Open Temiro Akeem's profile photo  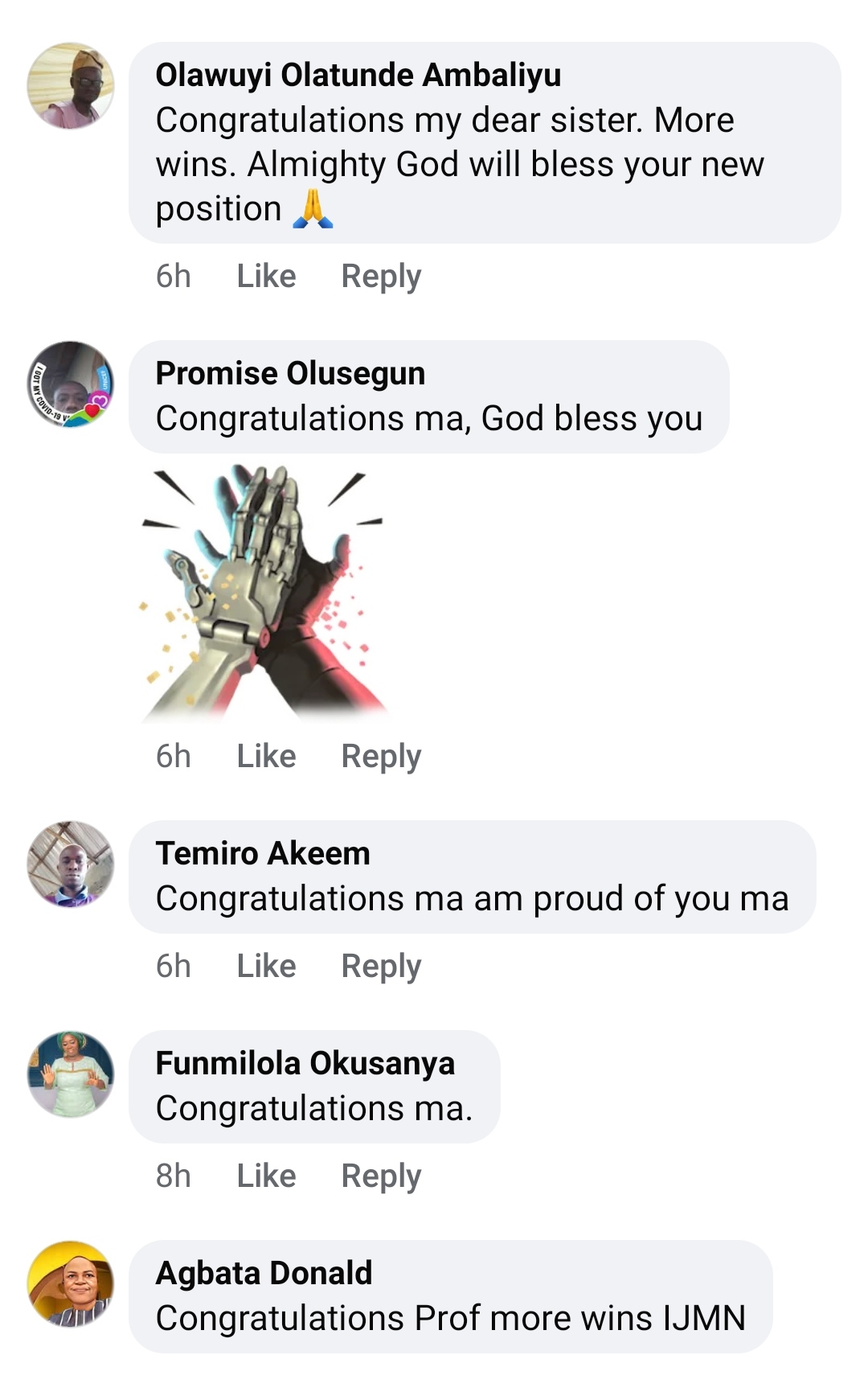point(71,864)
